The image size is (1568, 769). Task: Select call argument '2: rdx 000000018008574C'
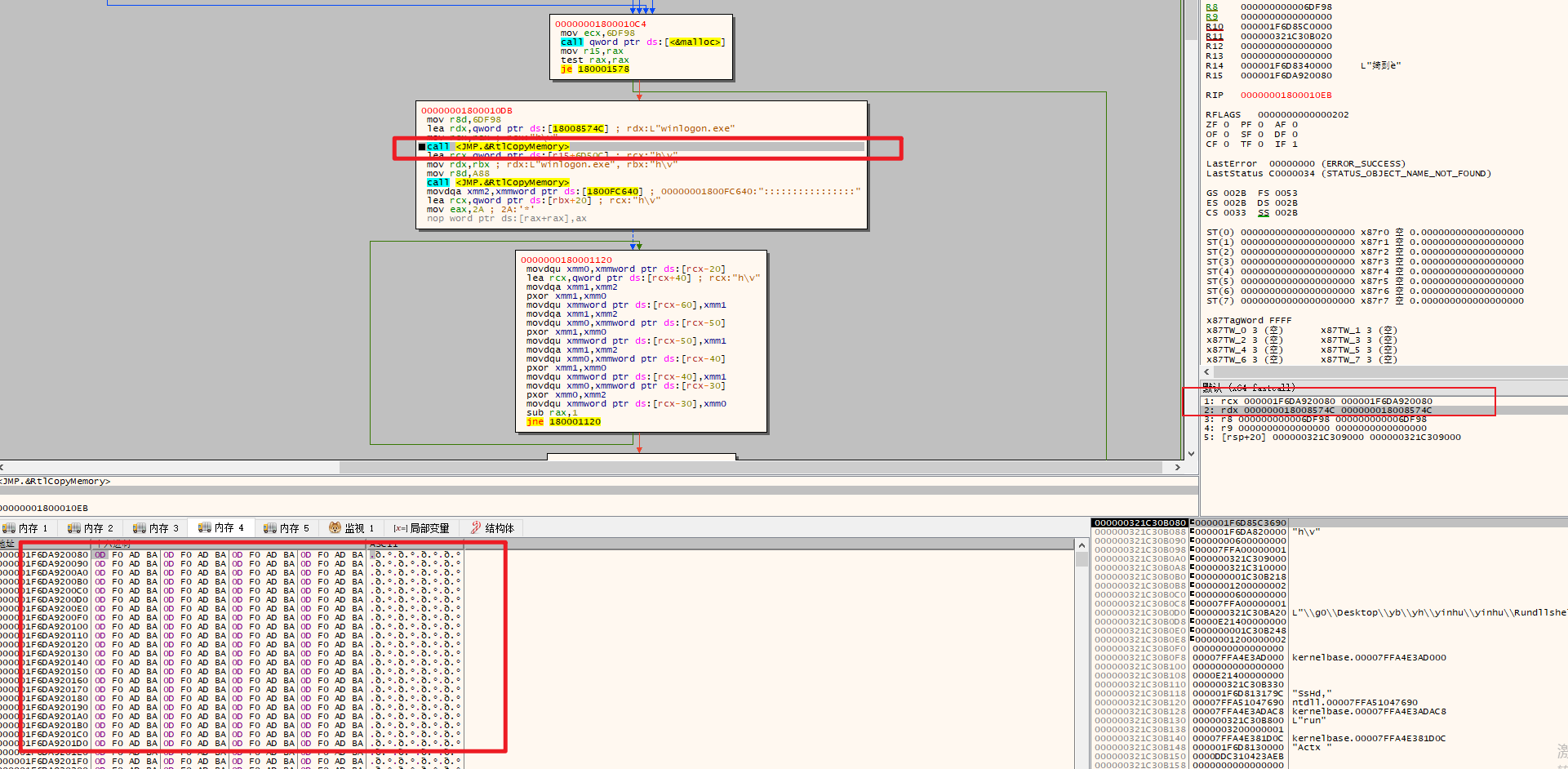[x=1318, y=411]
